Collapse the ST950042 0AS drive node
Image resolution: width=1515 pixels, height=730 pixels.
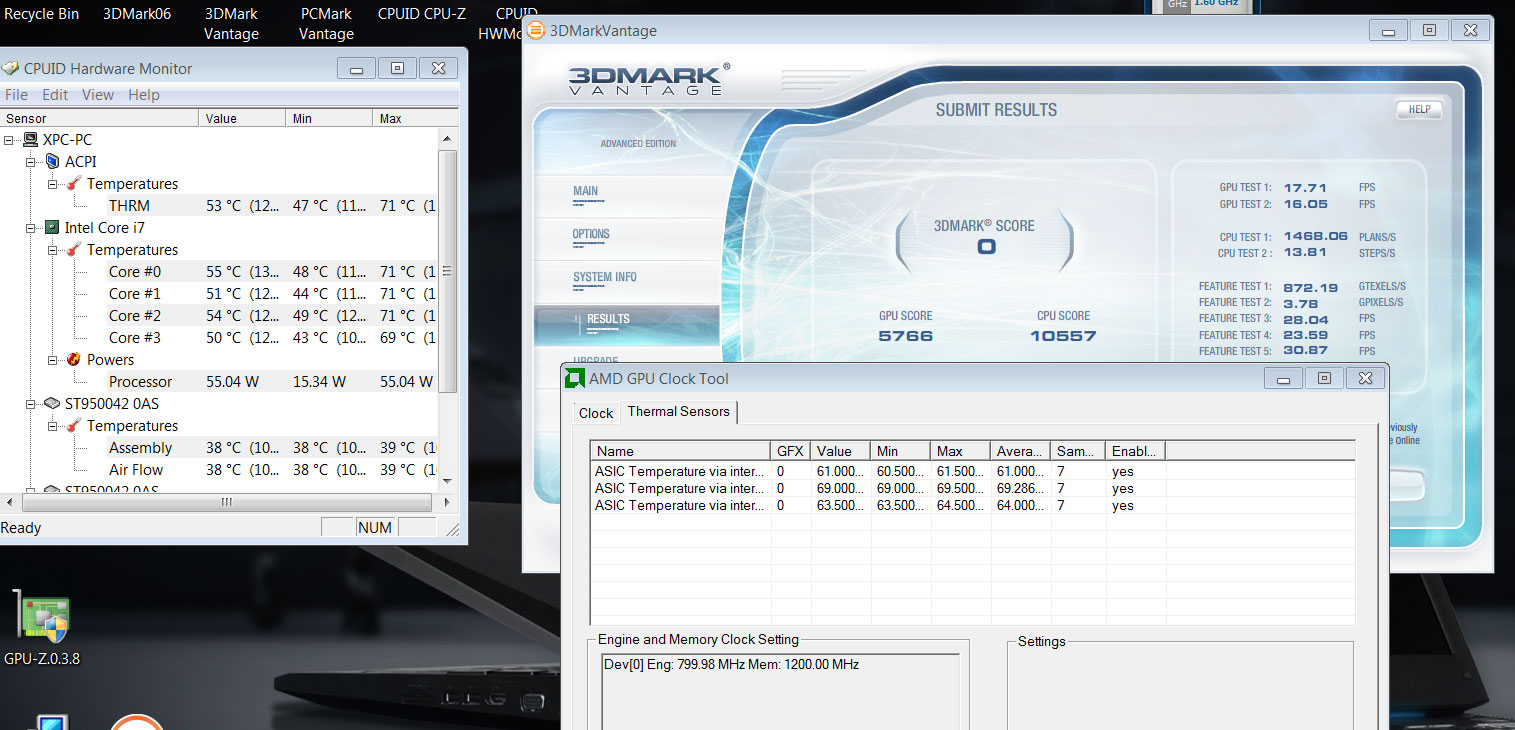pyautogui.click(x=31, y=404)
